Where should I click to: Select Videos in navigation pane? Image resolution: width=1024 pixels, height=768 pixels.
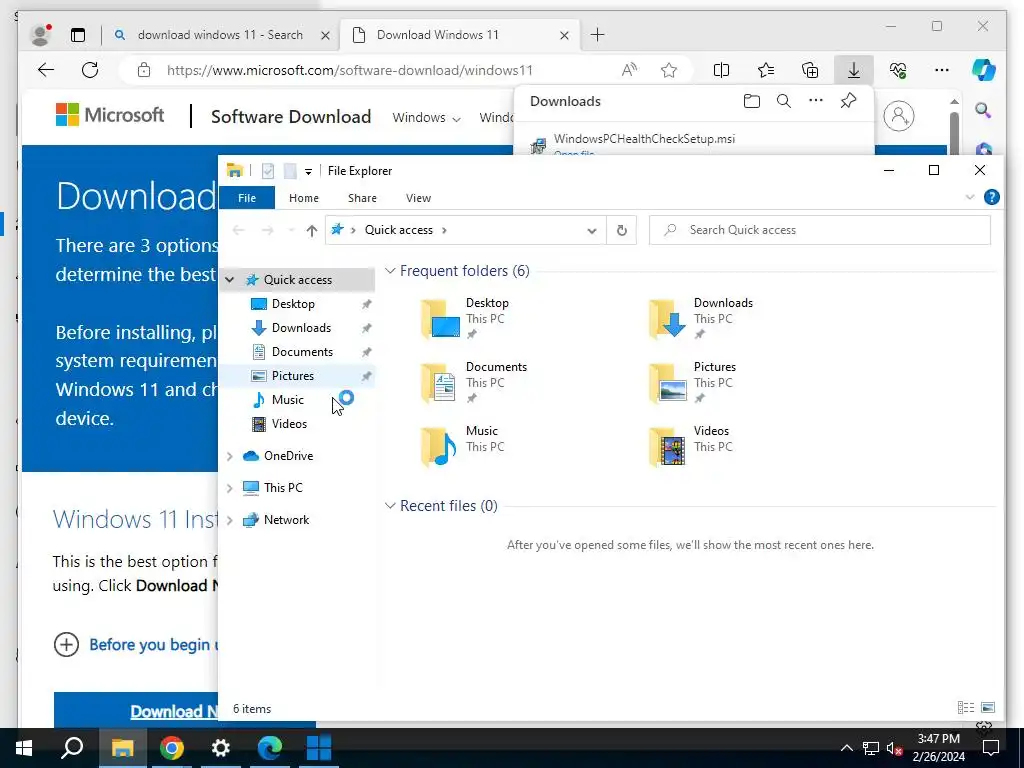point(289,424)
